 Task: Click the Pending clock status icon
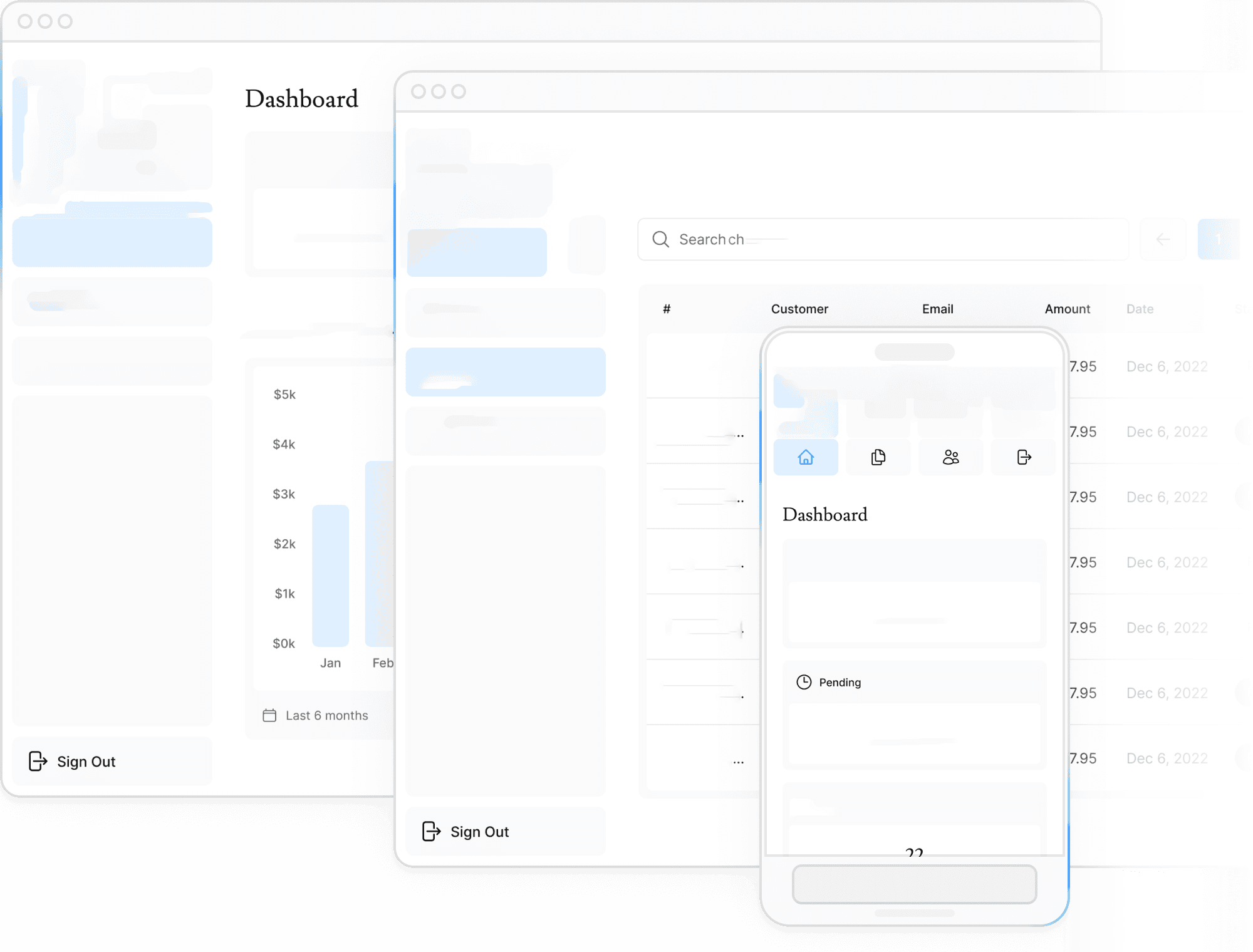tap(804, 682)
